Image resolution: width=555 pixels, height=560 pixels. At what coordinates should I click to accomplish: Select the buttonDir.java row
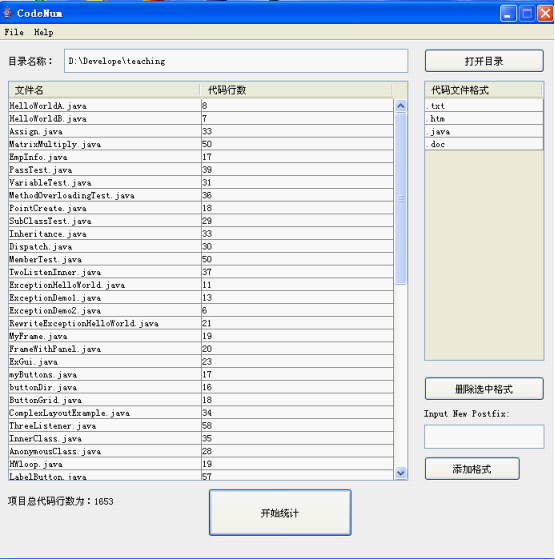tap(201, 388)
